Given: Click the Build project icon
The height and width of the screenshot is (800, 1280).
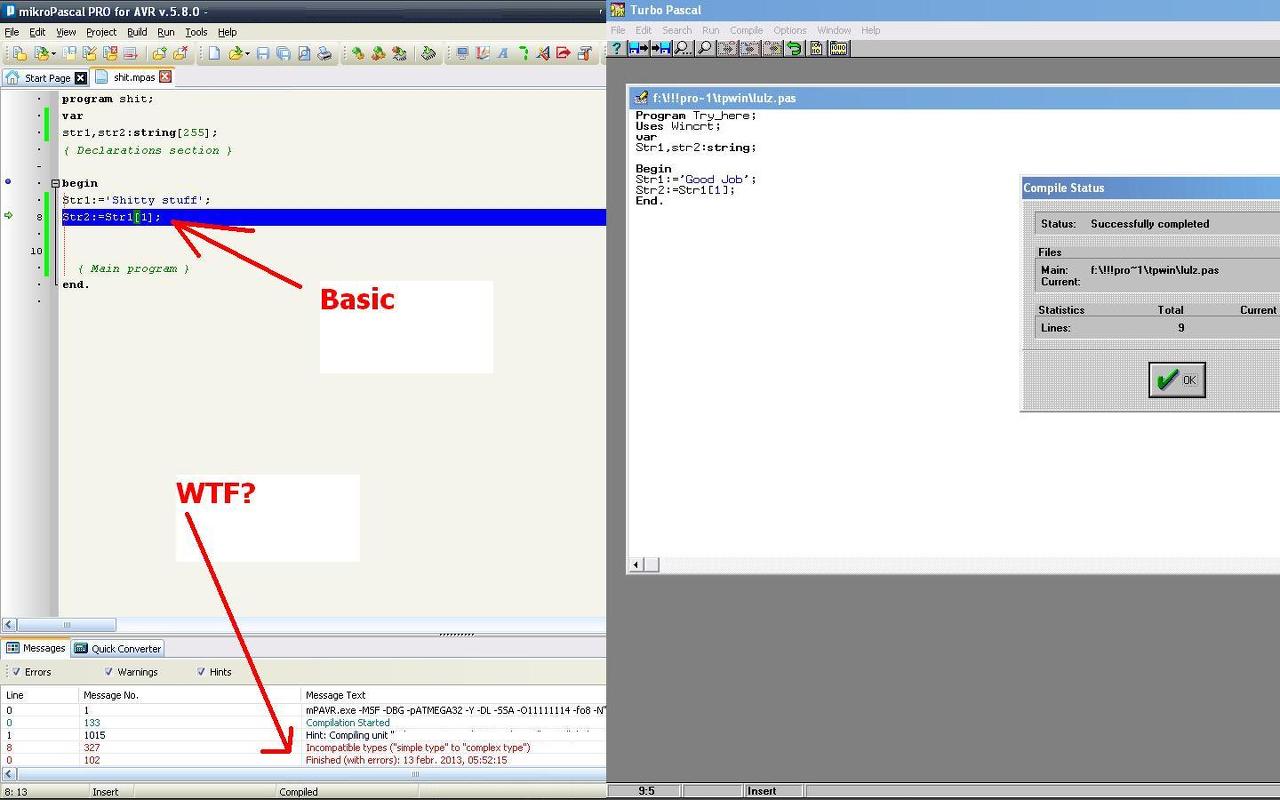Looking at the screenshot, I should (357, 54).
